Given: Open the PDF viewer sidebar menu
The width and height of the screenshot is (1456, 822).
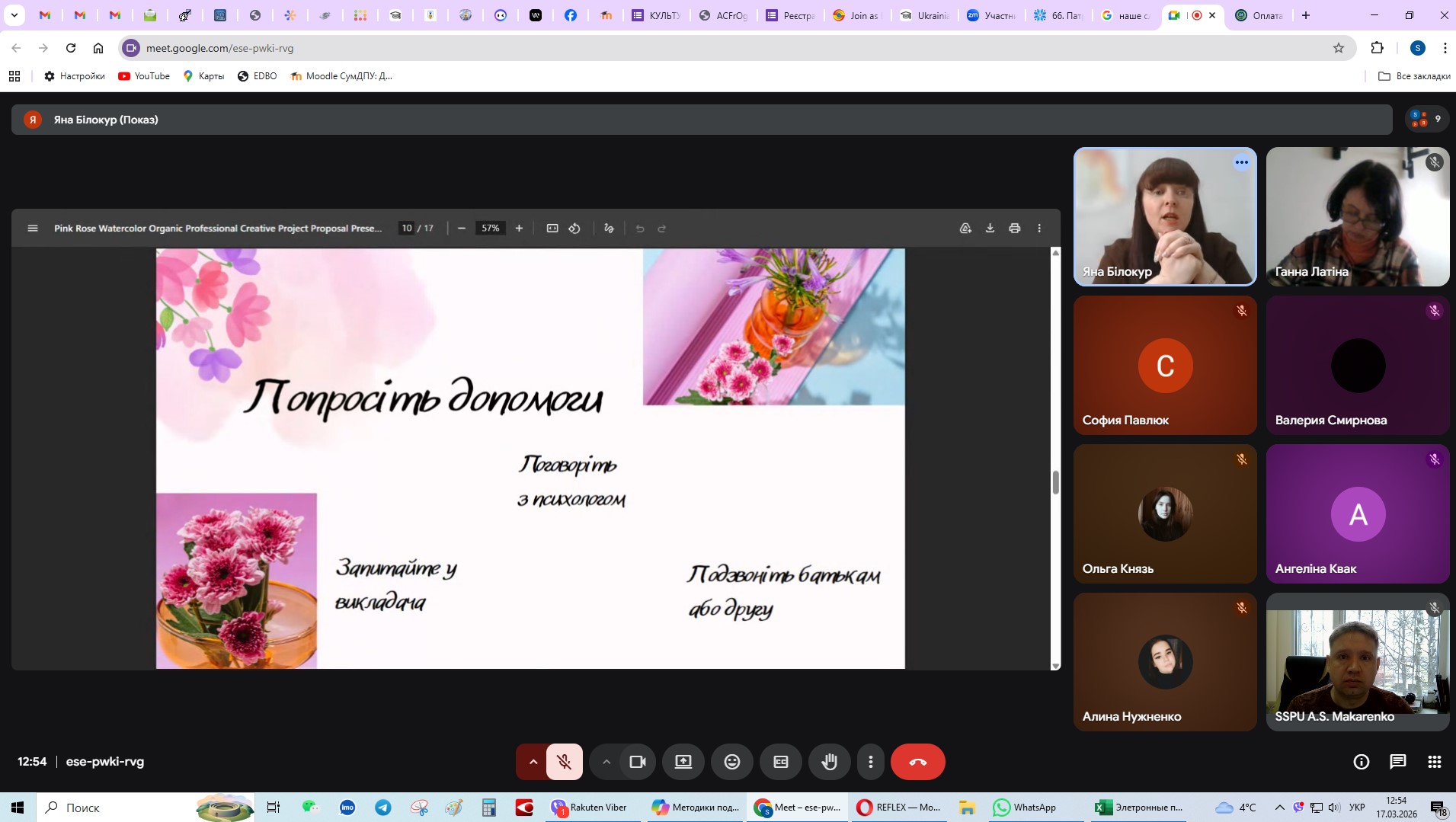Looking at the screenshot, I should pyautogui.click(x=33, y=229).
